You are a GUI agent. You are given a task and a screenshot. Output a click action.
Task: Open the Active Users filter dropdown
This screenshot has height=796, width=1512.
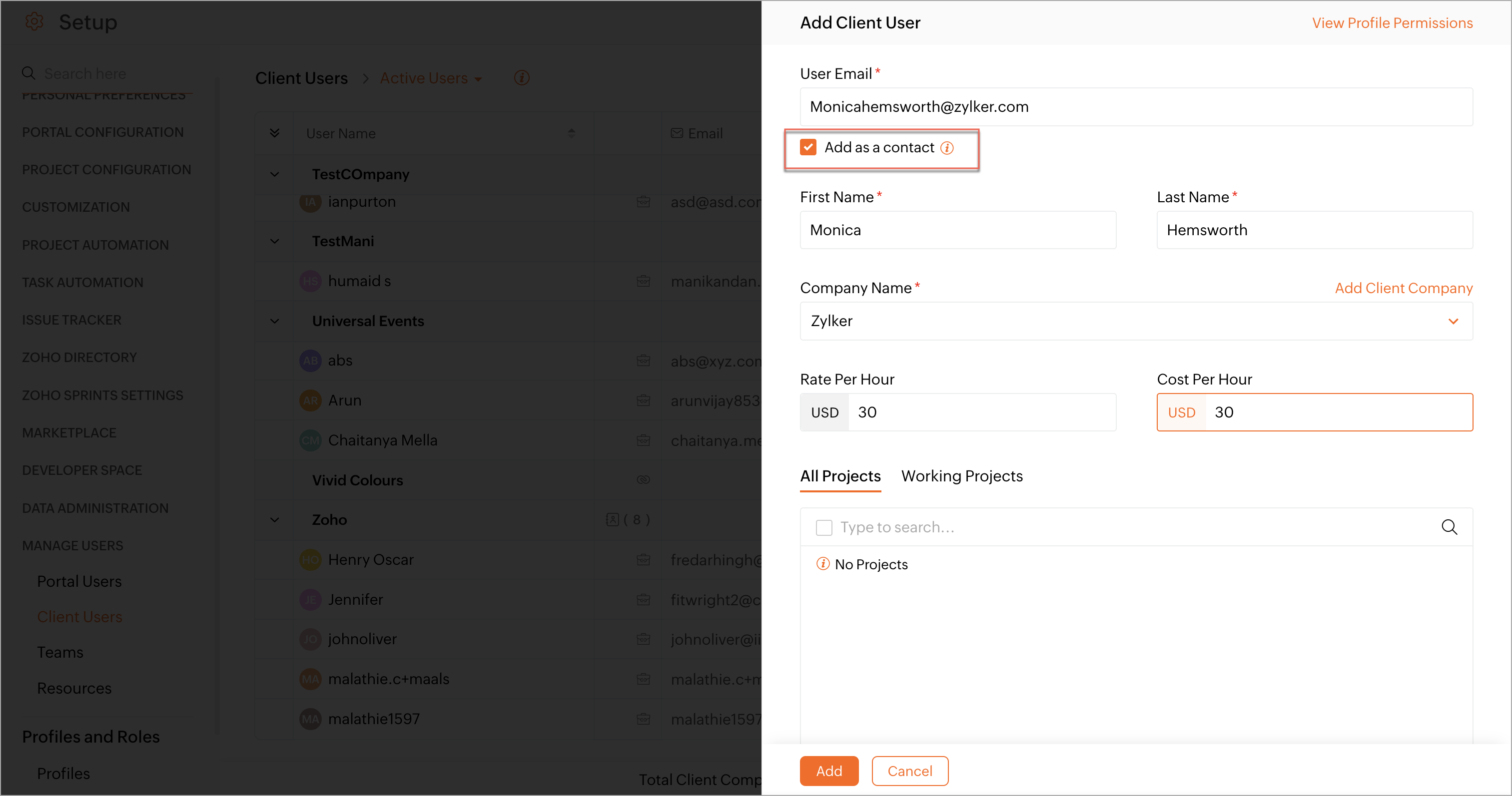tap(431, 78)
